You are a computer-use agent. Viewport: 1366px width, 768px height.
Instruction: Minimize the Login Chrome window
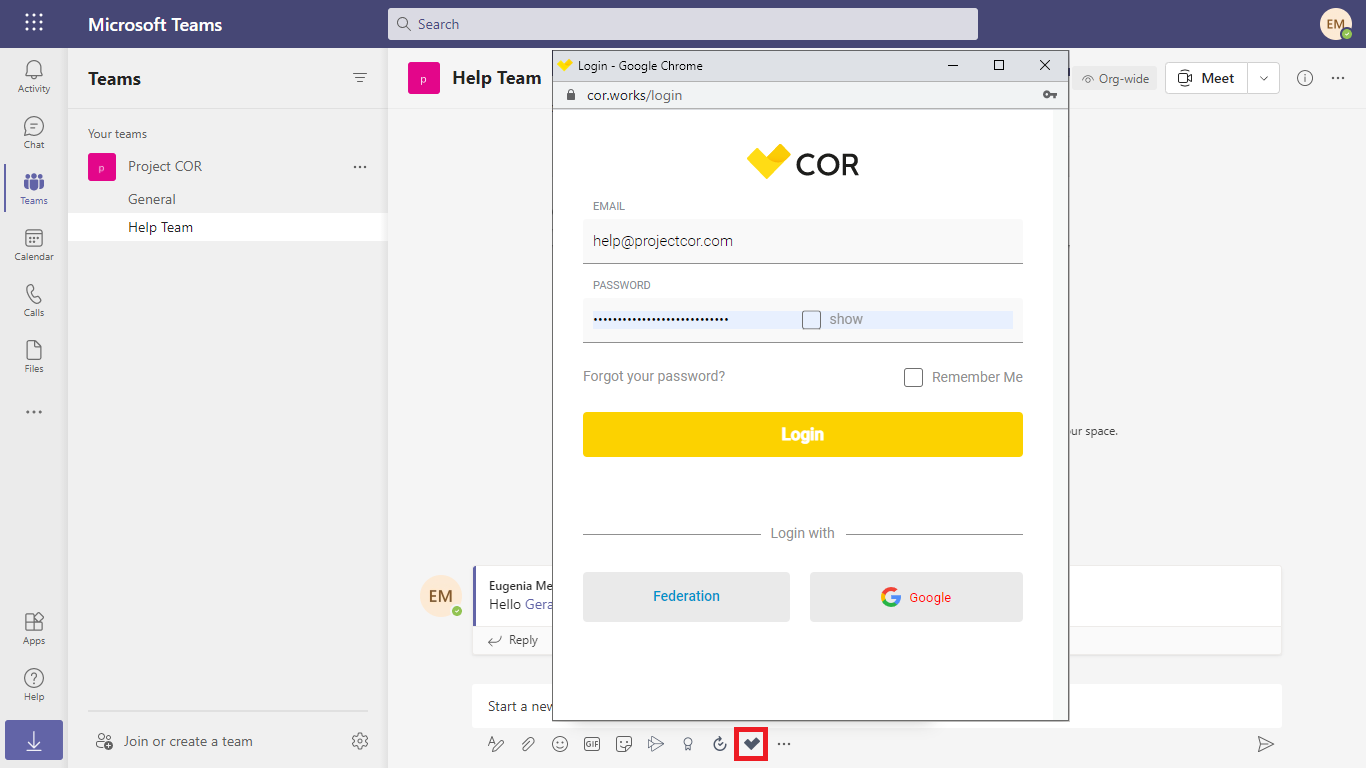pyautogui.click(x=953, y=65)
